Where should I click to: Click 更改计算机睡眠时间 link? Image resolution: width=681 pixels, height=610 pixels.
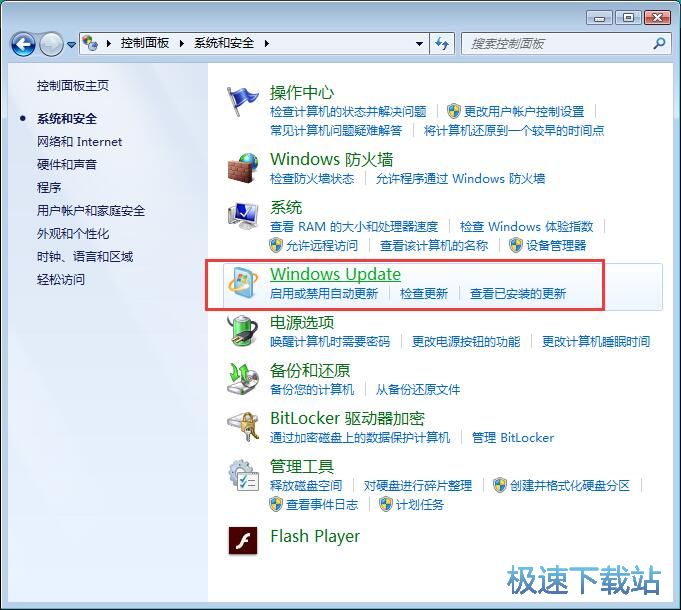(596, 342)
